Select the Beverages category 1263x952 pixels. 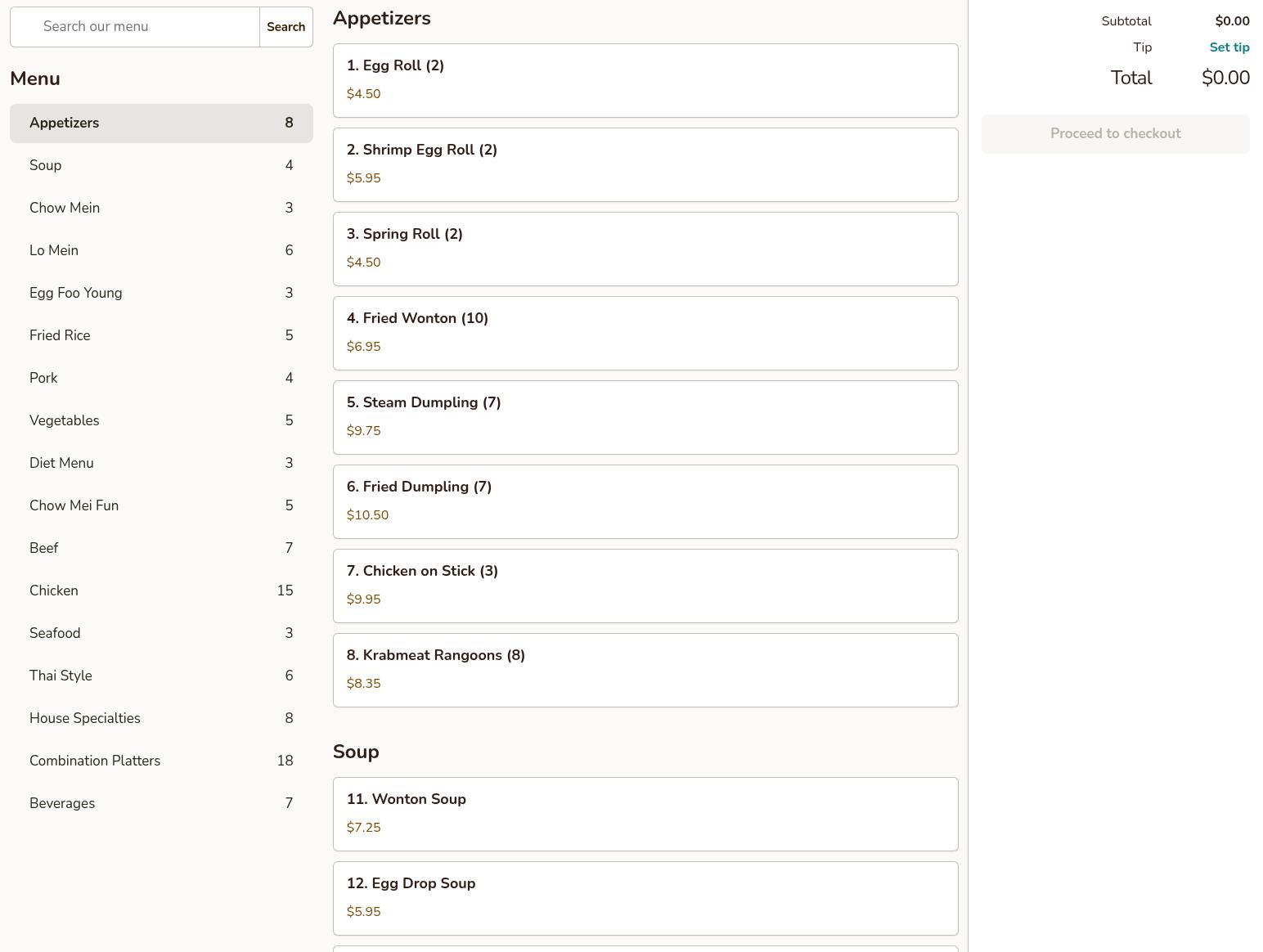pyautogui.click(x=161, y=803)
